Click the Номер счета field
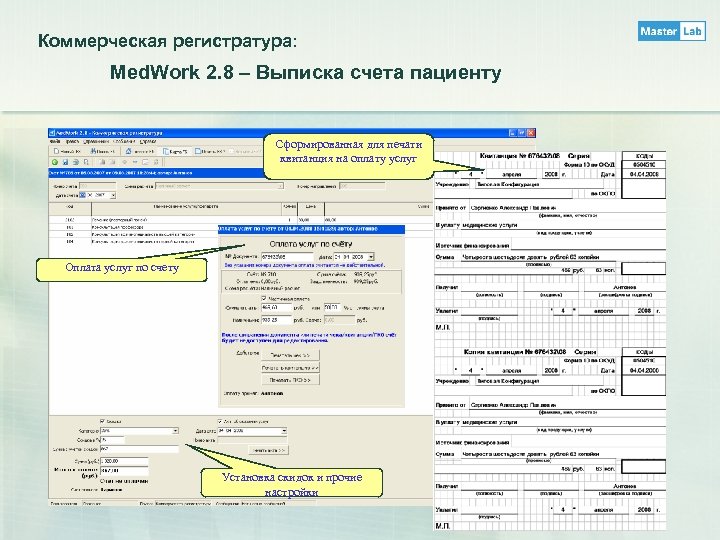Viewport: 720px width, 540px height. (x=97, y=186)
